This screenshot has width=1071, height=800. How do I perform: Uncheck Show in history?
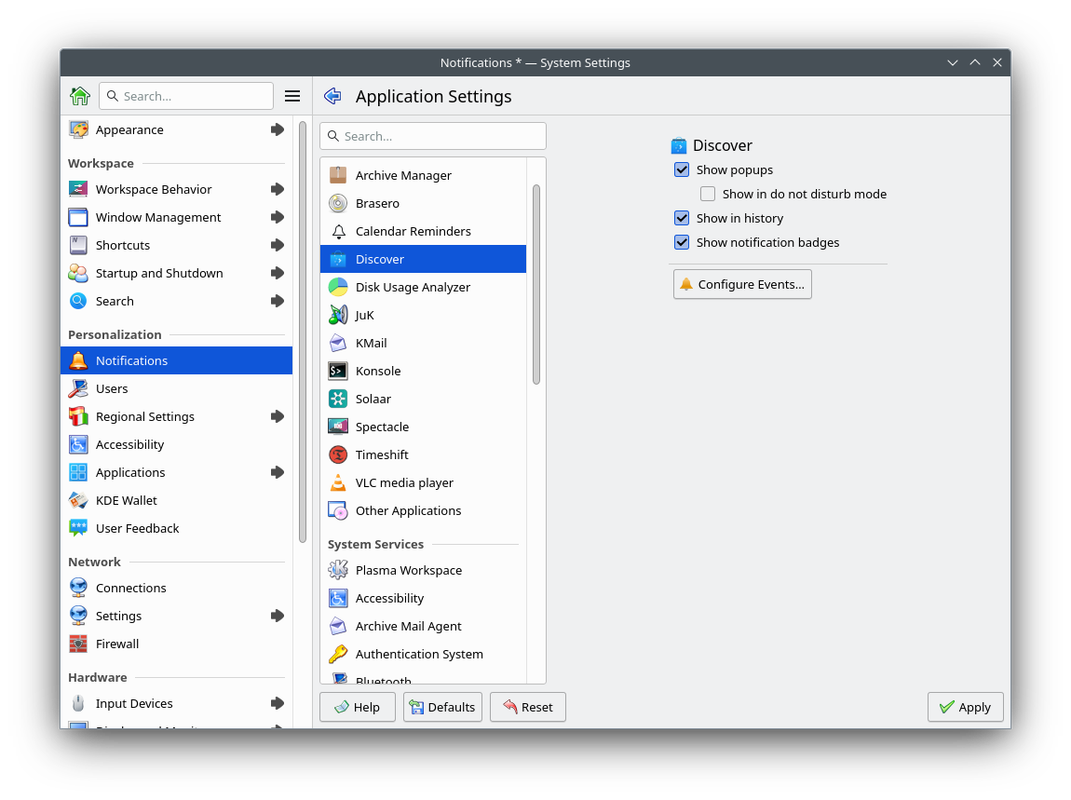click(x=682, y=218)
